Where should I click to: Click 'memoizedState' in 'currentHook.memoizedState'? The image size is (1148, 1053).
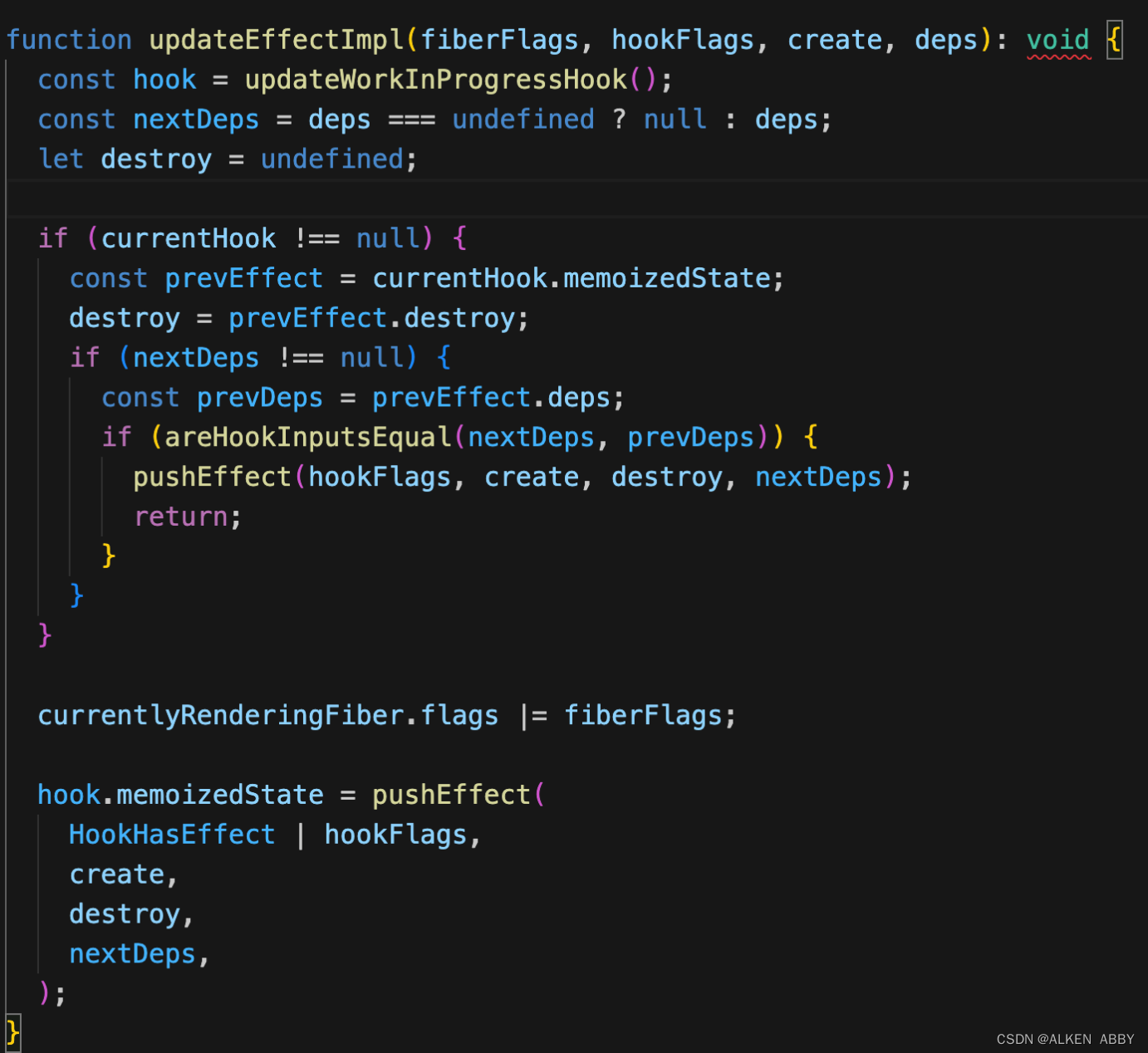coord(667,278)
